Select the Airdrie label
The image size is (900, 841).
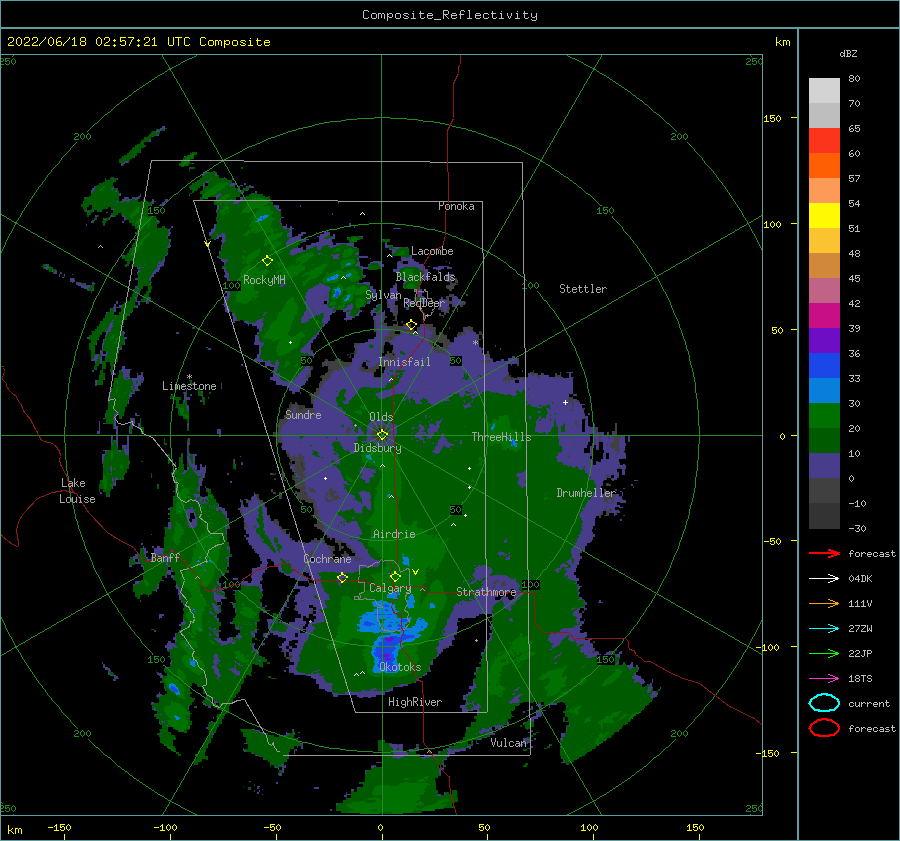[394, 534]
